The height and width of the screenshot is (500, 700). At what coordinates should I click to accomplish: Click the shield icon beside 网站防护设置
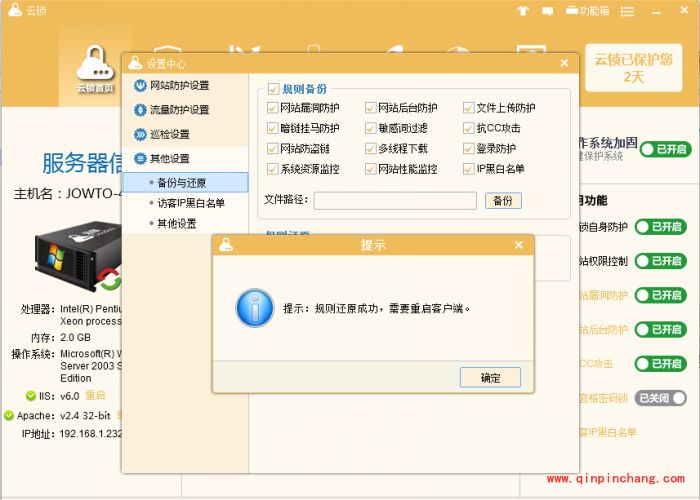(x=140, y=85)
